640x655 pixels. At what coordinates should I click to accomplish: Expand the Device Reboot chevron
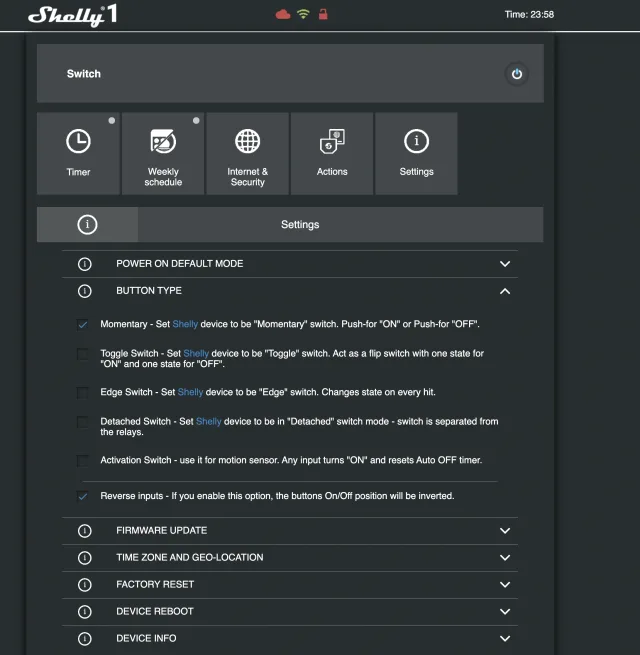pyautogui.click(x=505, y=612)
